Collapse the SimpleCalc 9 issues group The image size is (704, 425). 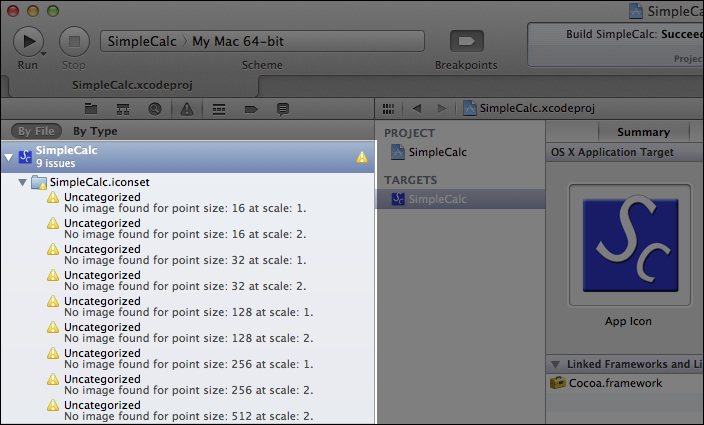9,157
